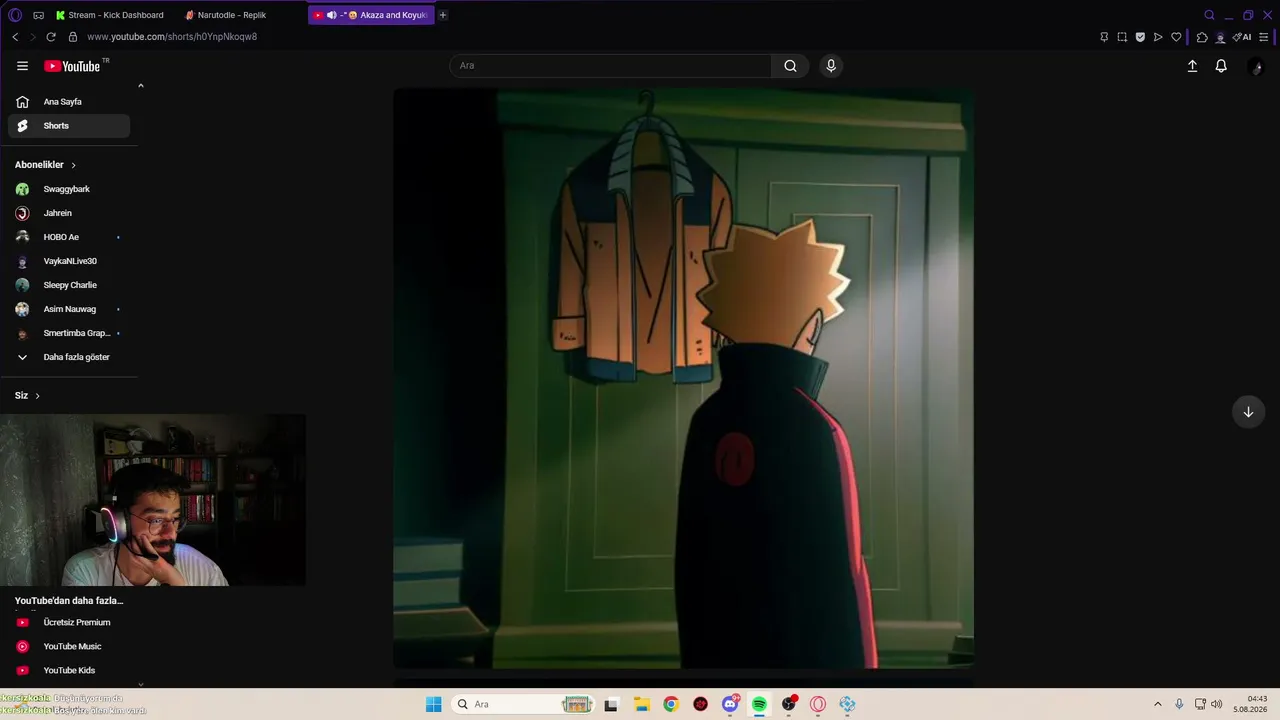The width and height of the screenshot is (1280, 720).
Task: Open the browser extensions puzzle icon
Action: tap(1202, 37)
